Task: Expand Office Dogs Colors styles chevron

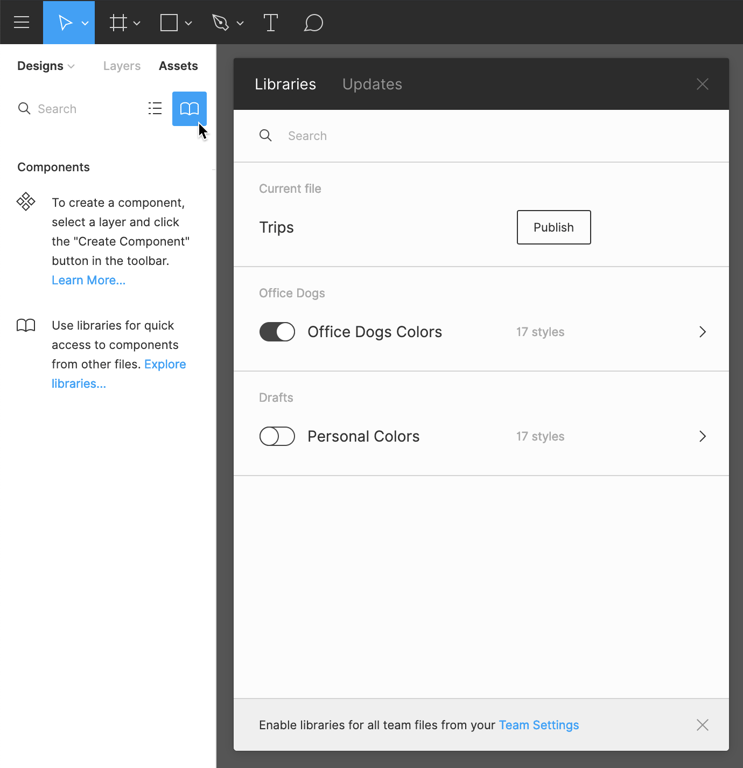Action: (702, 332)
